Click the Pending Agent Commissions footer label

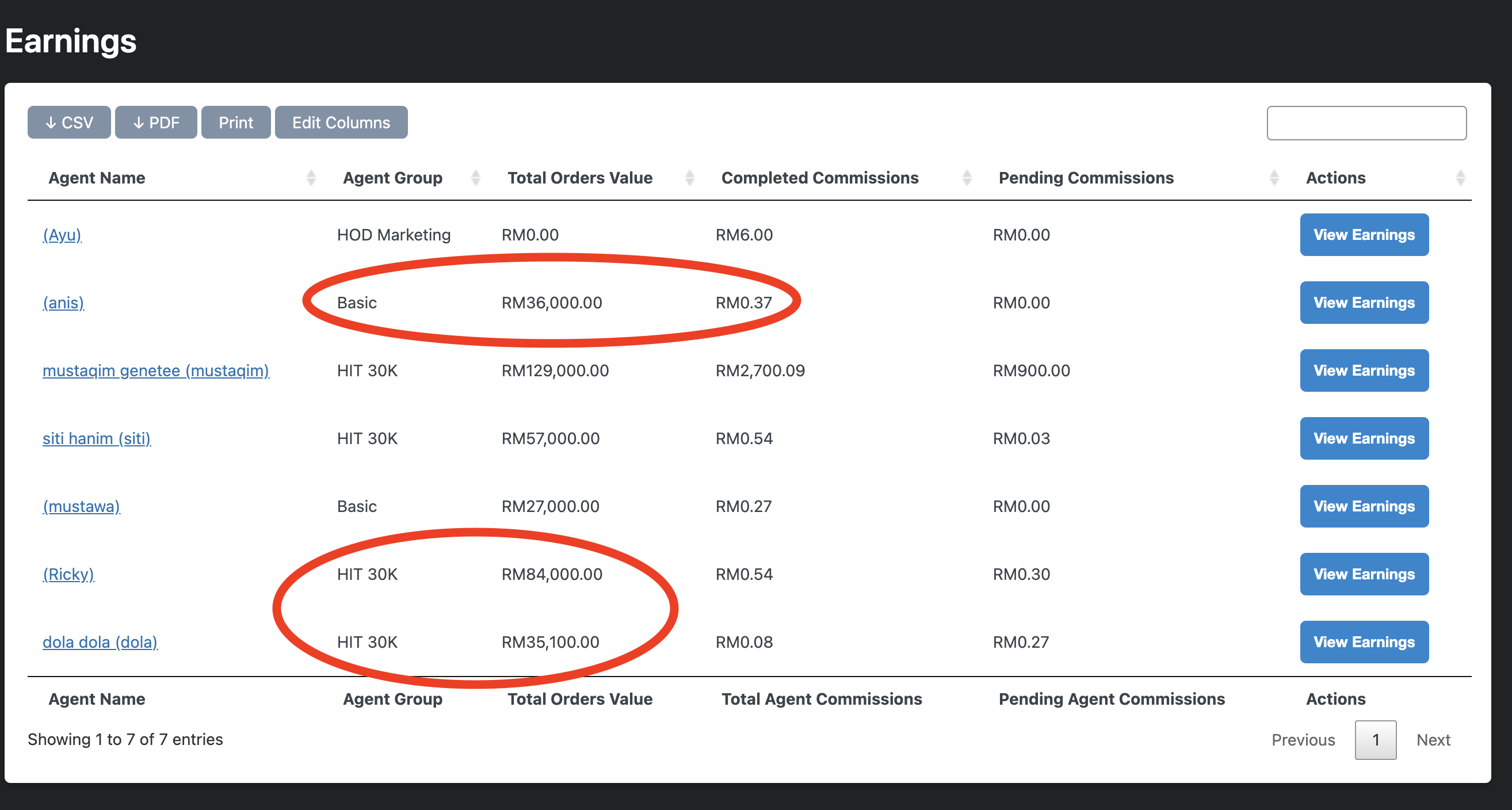pyautogui.click(x=1112, y=699)
